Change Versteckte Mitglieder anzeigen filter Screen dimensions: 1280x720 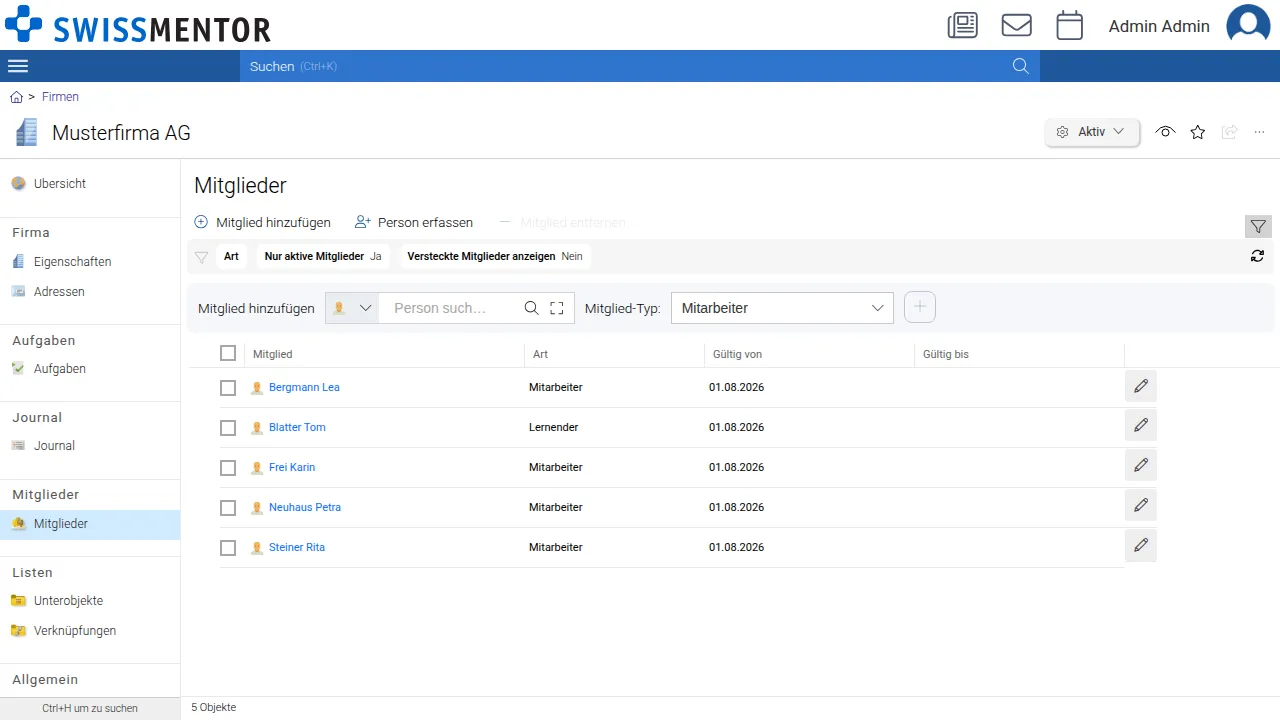(495, 257)
